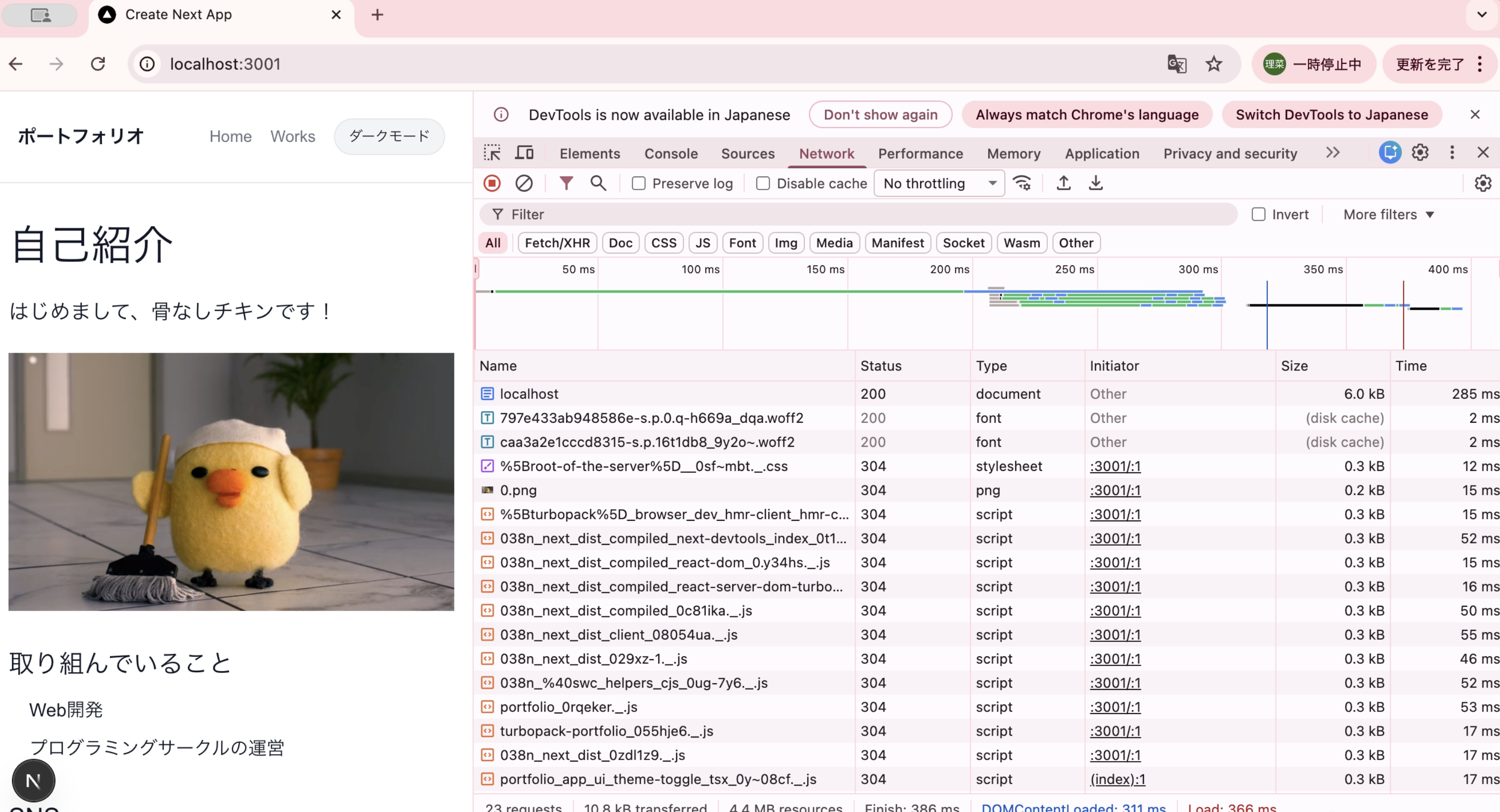
Task: Activate the inspect element selector icon
Action: tap(492, 153)
